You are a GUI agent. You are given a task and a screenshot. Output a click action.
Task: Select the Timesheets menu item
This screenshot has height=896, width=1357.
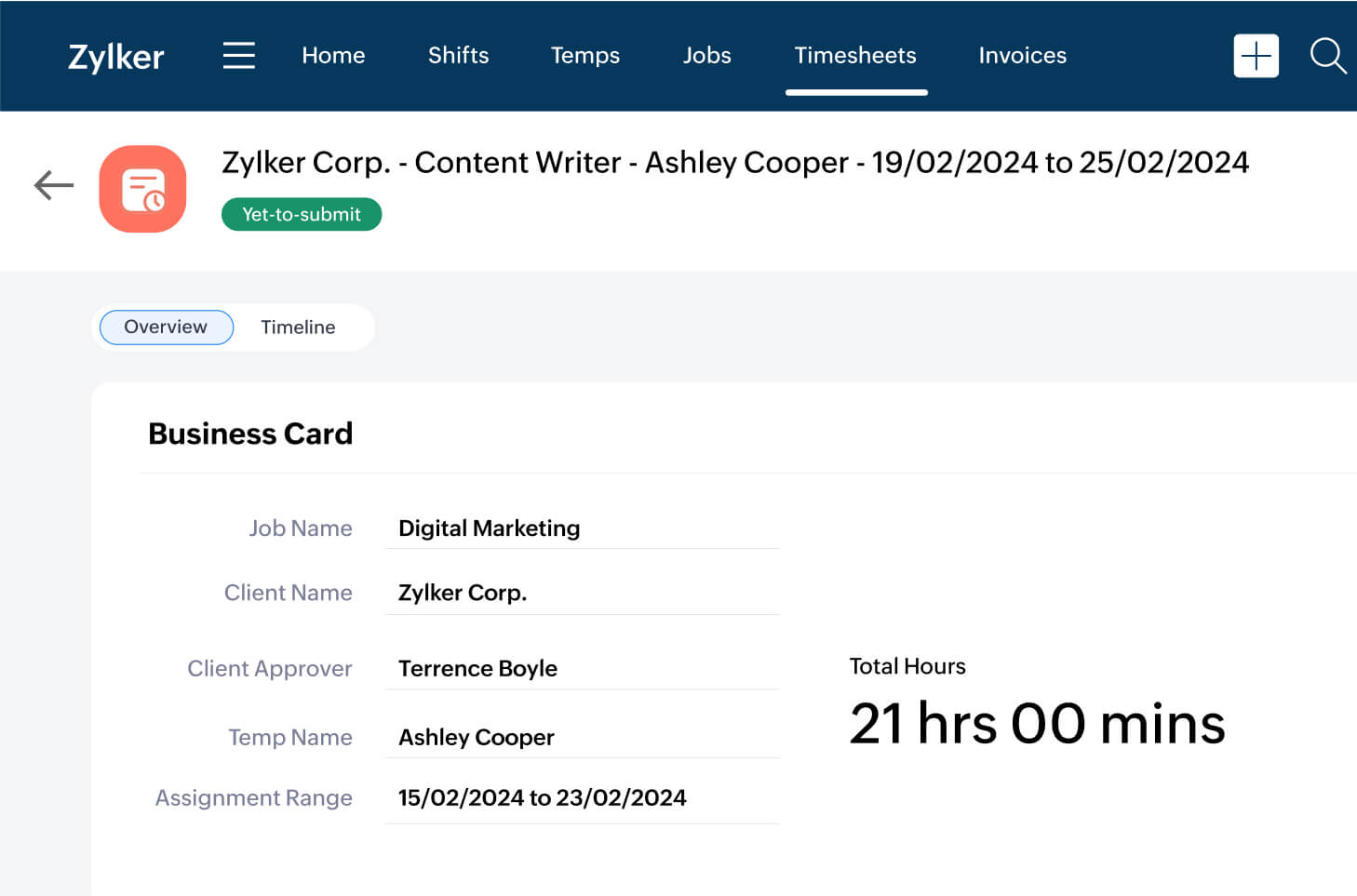pos(855,56)
